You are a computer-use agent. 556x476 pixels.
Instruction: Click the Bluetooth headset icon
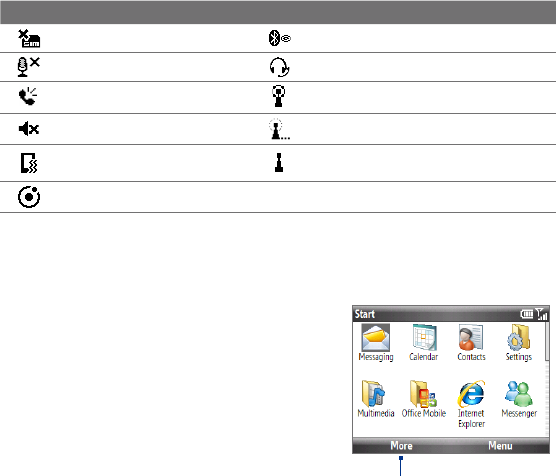279,67
